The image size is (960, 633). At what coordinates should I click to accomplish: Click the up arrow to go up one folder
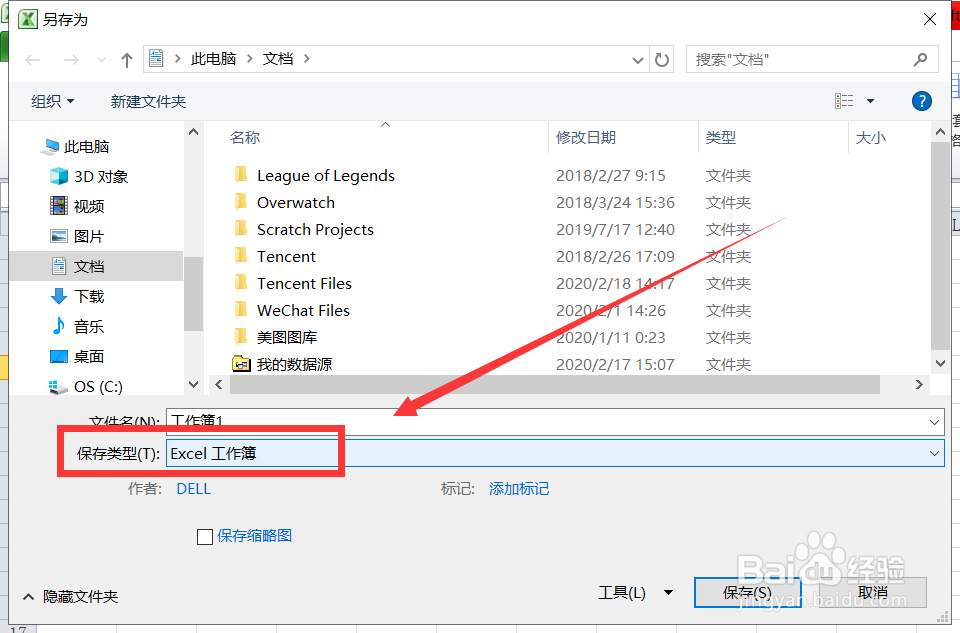pyautogui.click(x=126, y=59)
